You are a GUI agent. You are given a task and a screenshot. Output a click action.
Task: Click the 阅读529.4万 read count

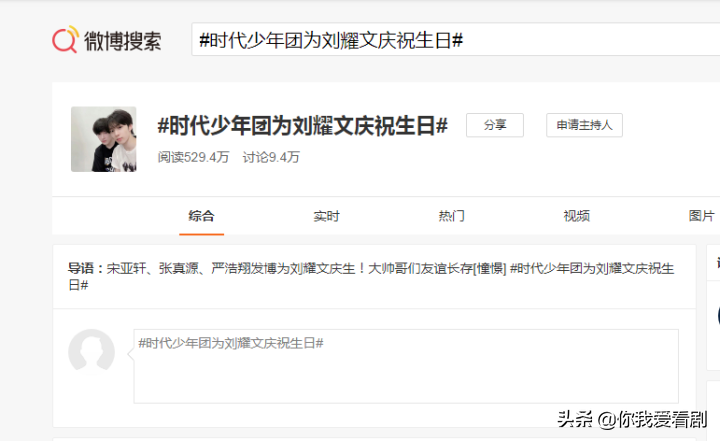tap(193, 157)
